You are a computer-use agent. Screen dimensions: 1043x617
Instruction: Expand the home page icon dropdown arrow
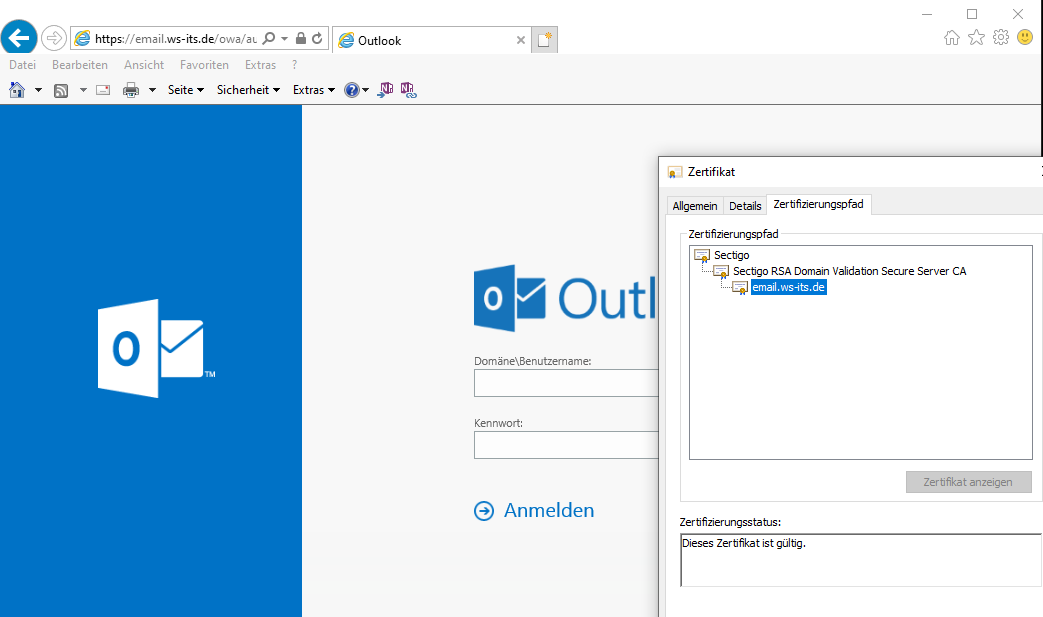pos(38,90)
